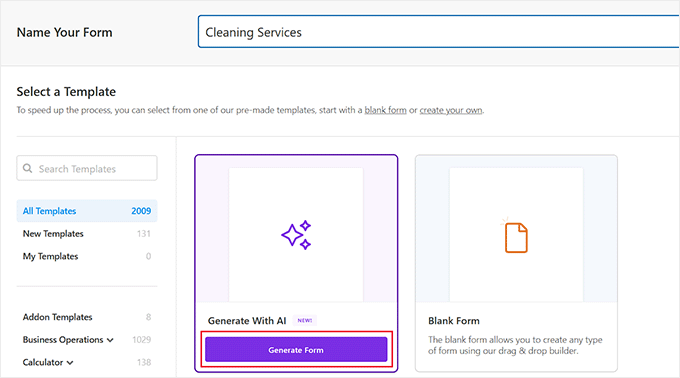Image resolution: width=680 pixels, height=378 pixels.
Task: Click the Generate With AI title
Action: coord(247,321)
